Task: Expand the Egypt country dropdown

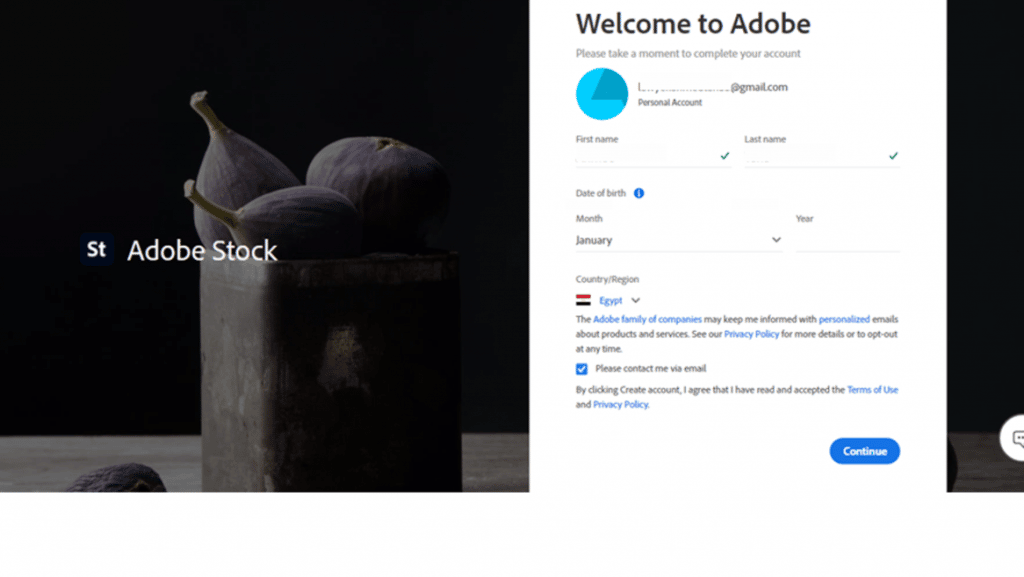Action: [x=620, y=300]
